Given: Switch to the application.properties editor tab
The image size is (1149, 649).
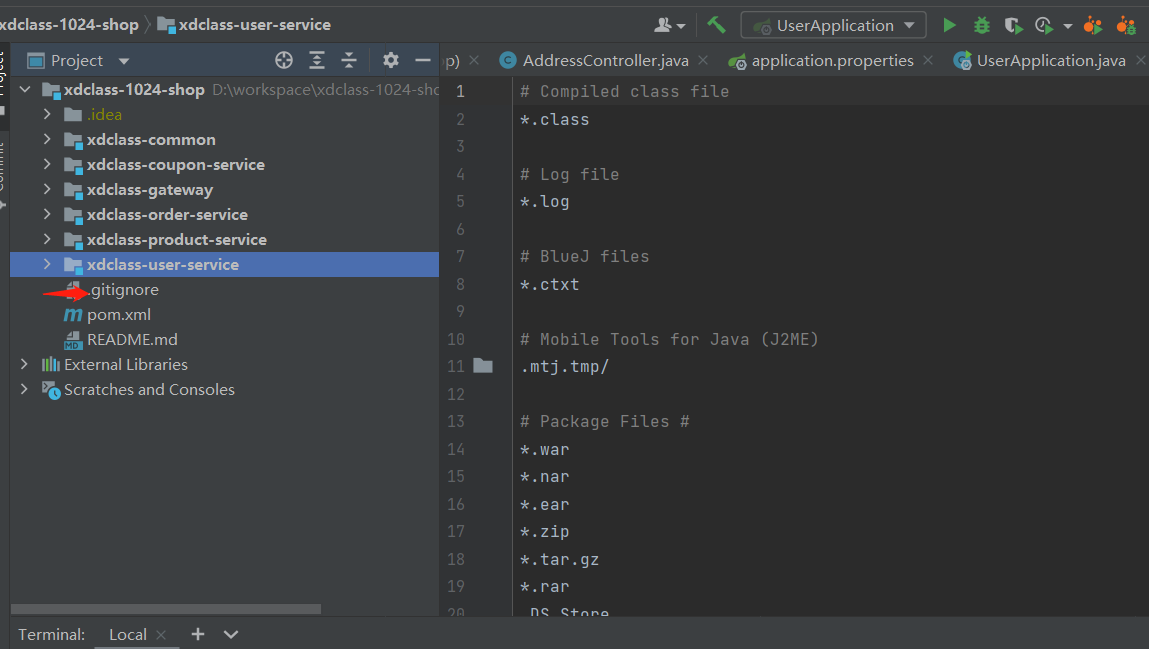Looking at the screenshot, I should (832, 61).
